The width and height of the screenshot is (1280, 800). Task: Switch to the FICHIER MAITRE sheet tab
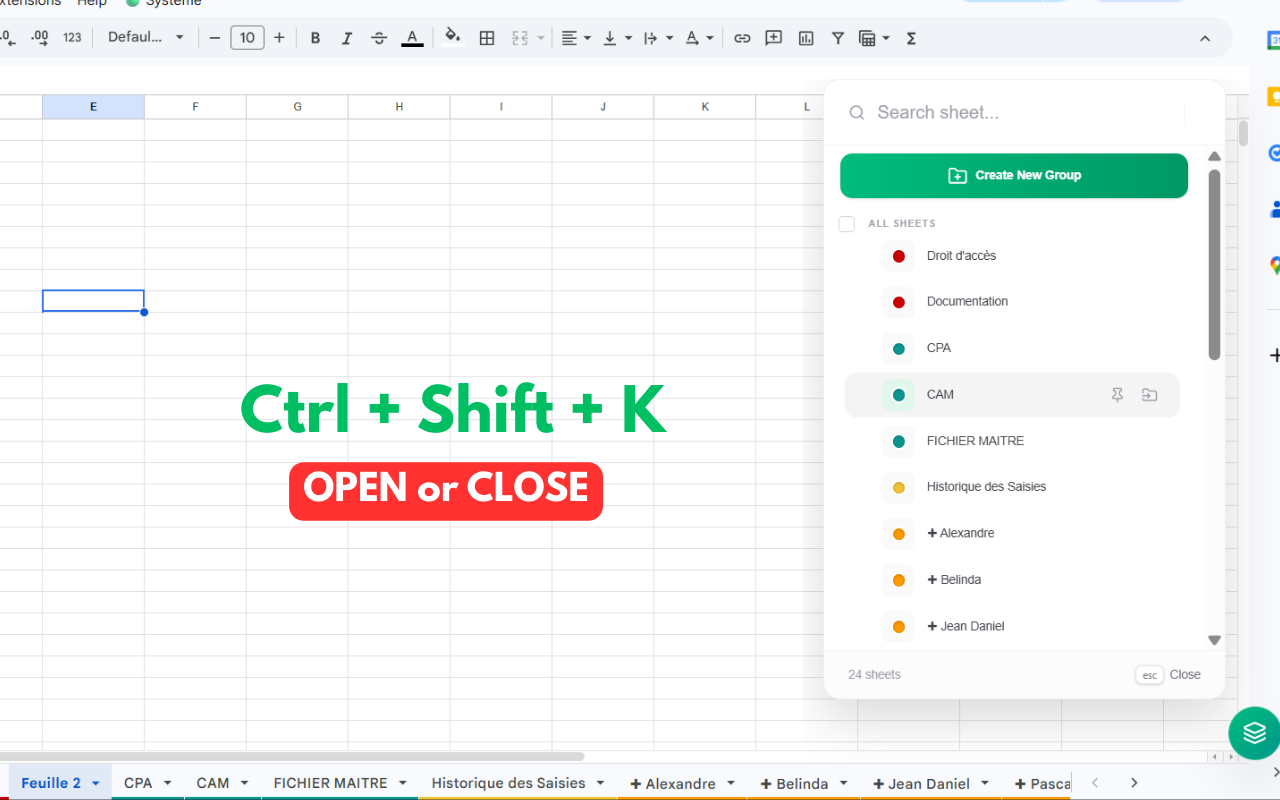click(330, 783)
